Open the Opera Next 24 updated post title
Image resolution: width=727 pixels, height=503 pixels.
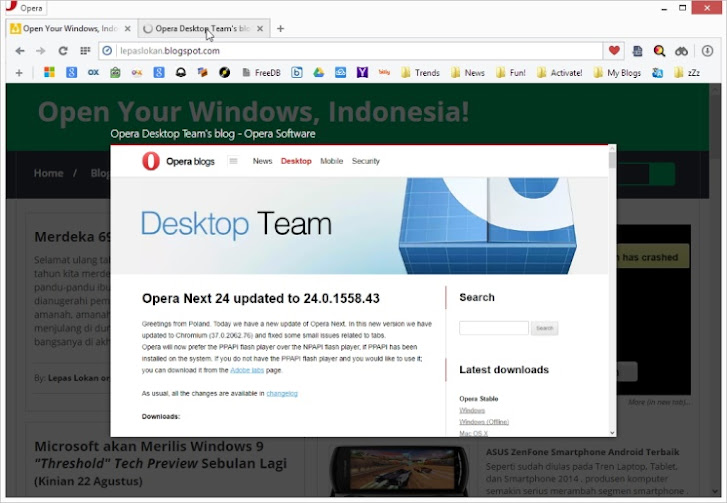[261, 298]
